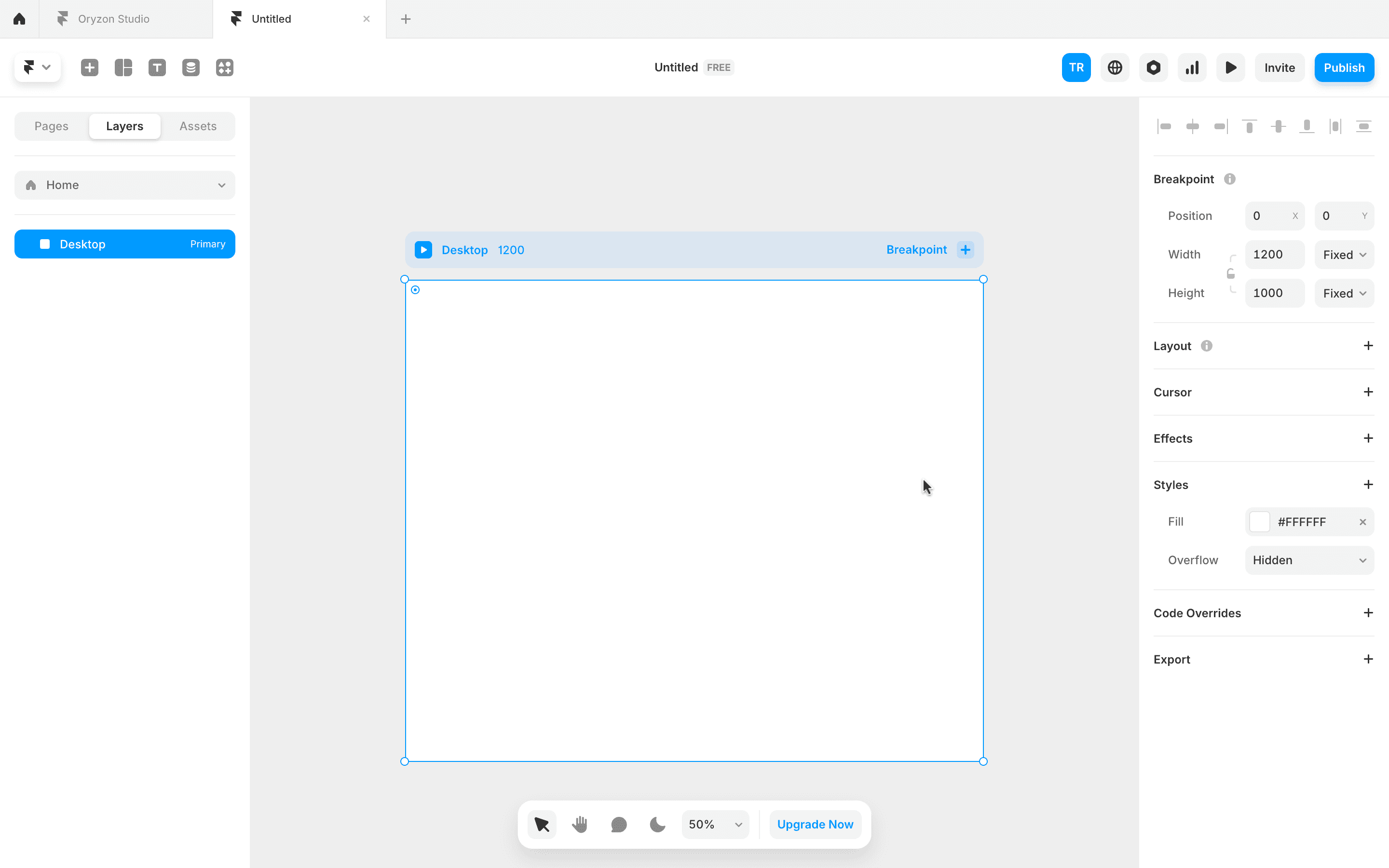Publish the project
The image size is (1389, 868).
(1344, 67)
